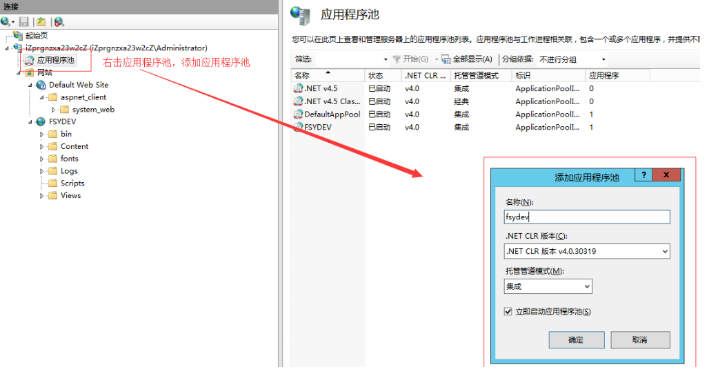
Task: Click the Default Web Site globe icon
Action: [41, 84]
